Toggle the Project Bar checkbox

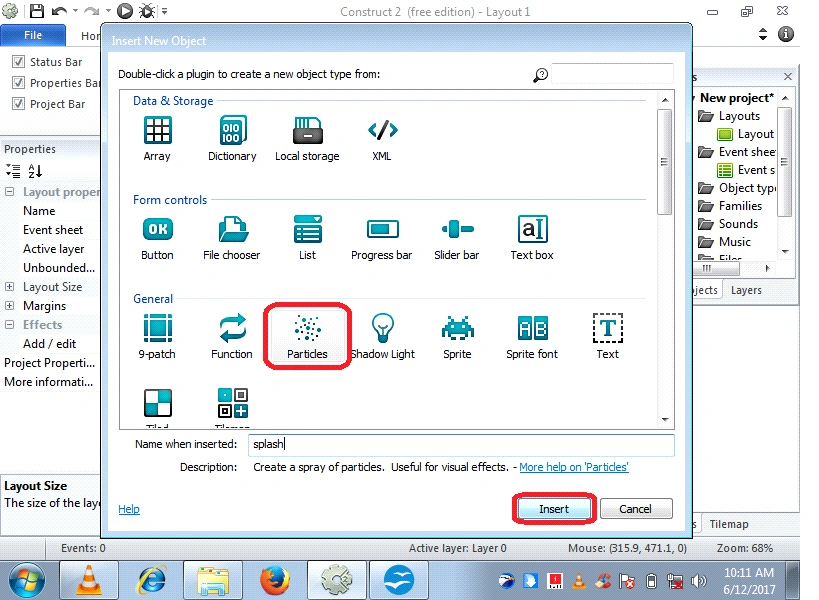click(18, 103)
